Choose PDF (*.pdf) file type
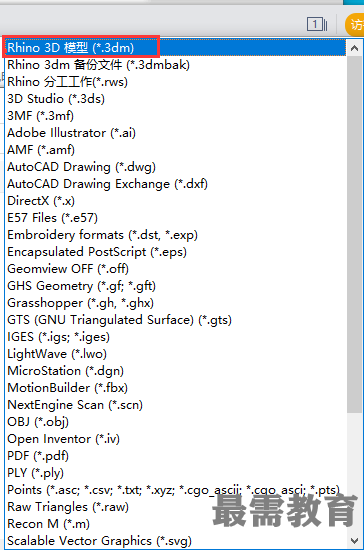Viewport: 364px width, 550px height. tap(175, 456)
